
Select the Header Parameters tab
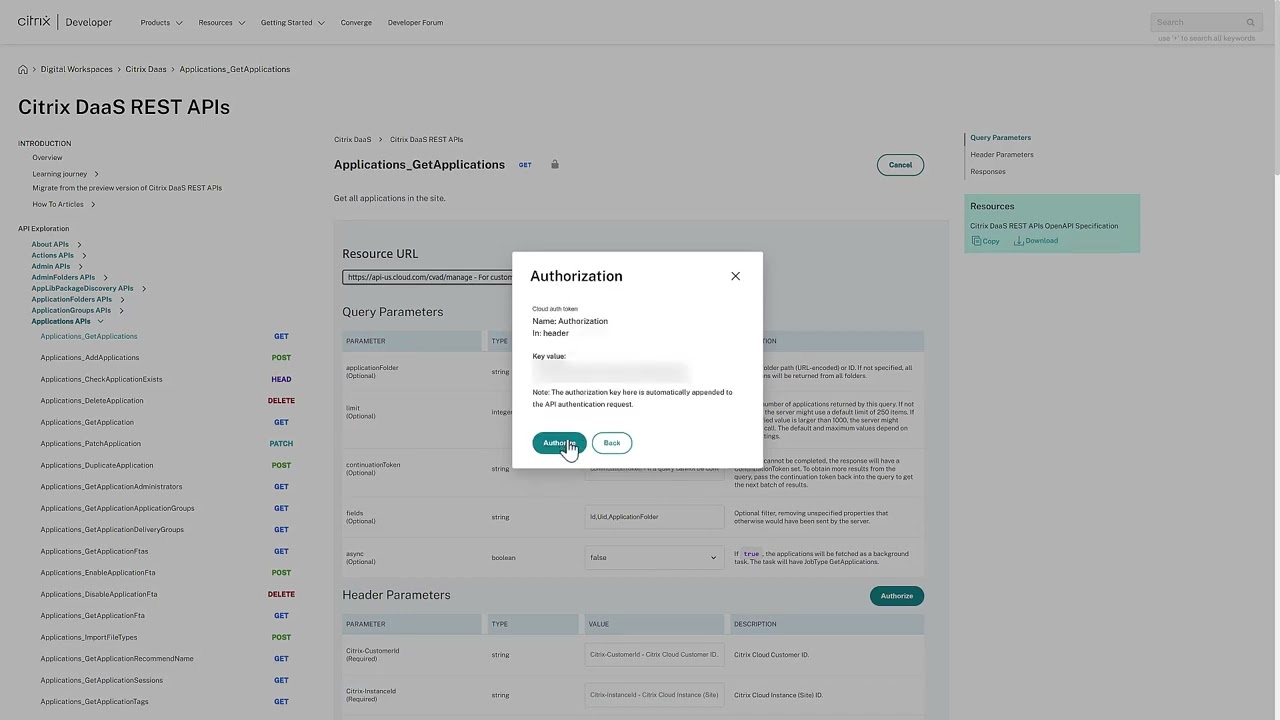pos(1001,154)
